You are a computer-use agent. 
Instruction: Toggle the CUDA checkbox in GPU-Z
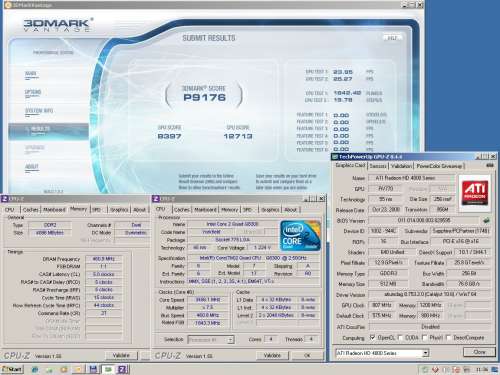point(400,338)
